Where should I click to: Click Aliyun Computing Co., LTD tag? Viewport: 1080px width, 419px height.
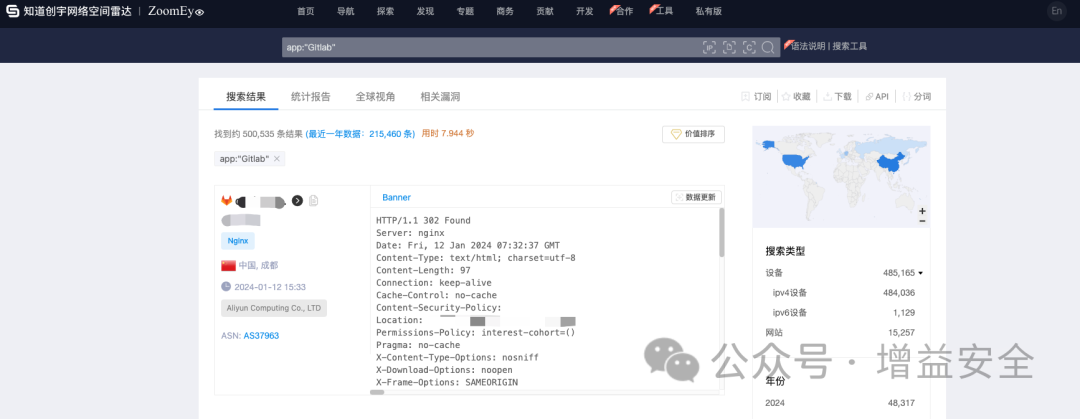274,308
